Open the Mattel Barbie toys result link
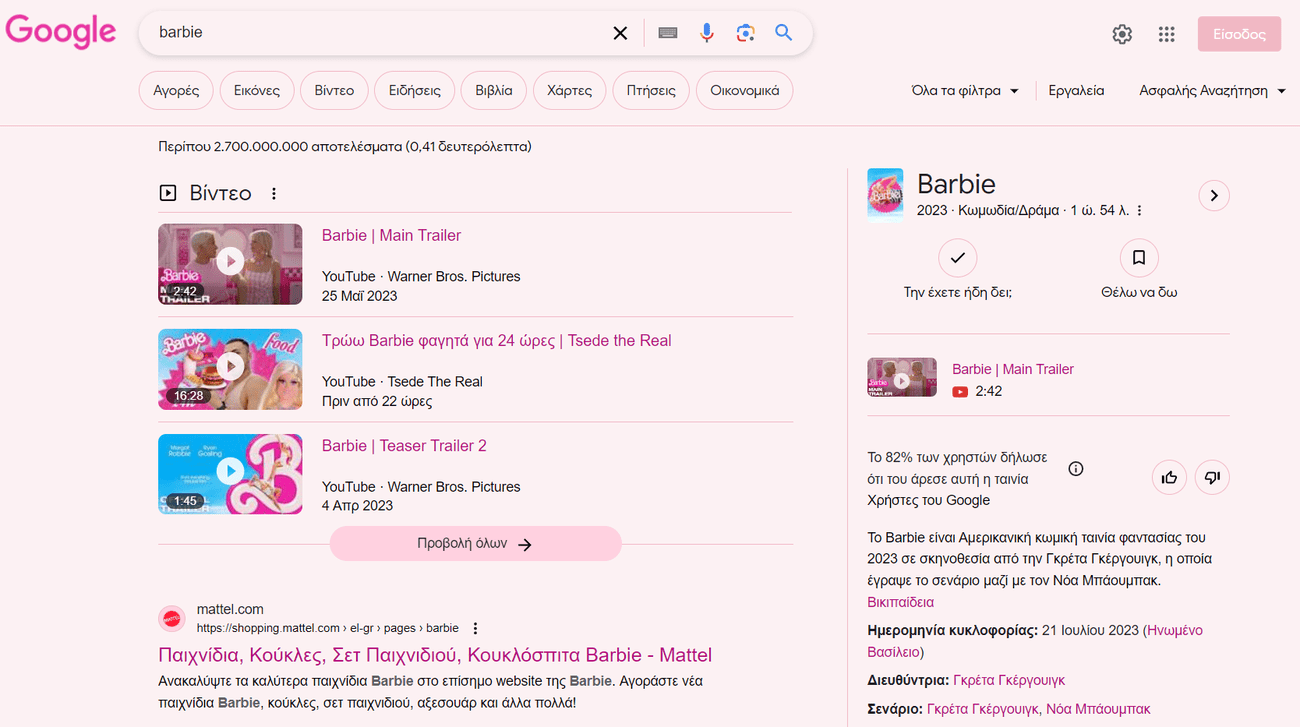 click(x=435, y=655)
